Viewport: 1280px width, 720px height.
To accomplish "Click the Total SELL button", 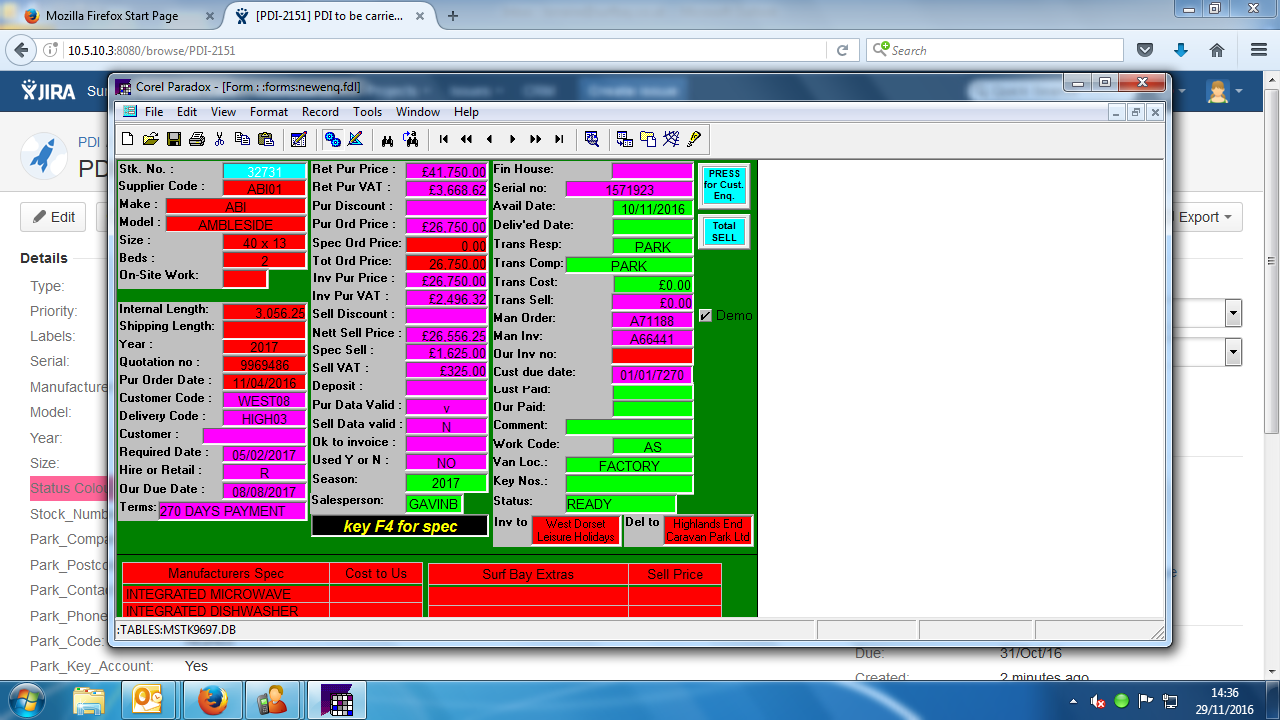I will click(724, 231).
